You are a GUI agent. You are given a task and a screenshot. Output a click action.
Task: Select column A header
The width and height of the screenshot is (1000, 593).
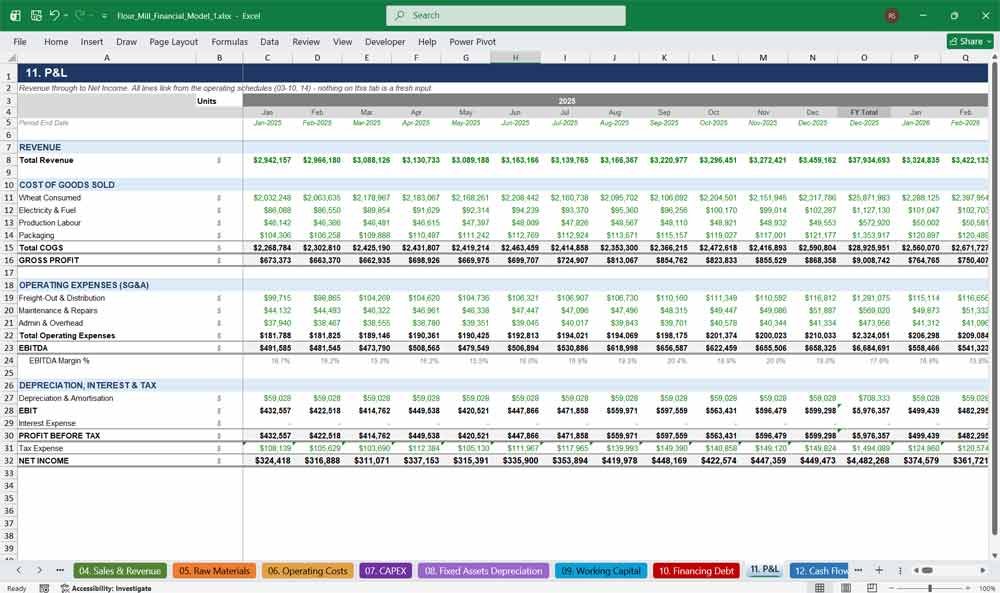click(x=107, y=57)
